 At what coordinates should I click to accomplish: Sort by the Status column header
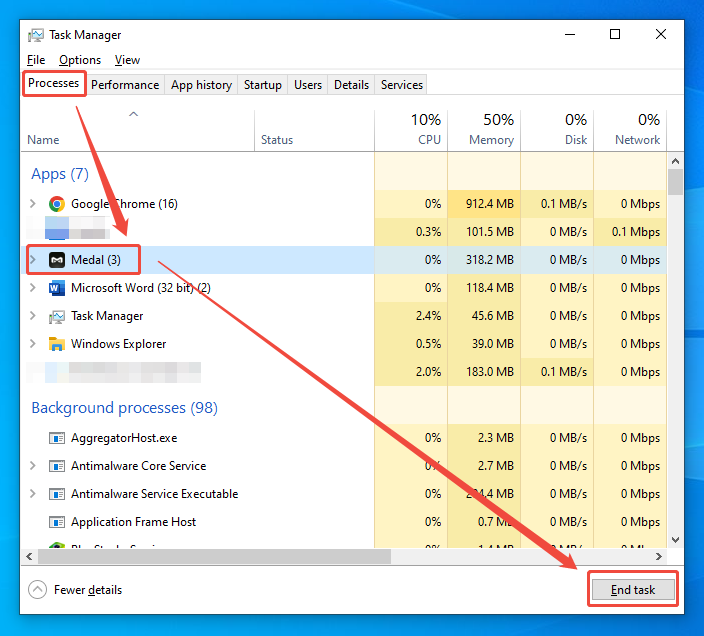[314, 131]
